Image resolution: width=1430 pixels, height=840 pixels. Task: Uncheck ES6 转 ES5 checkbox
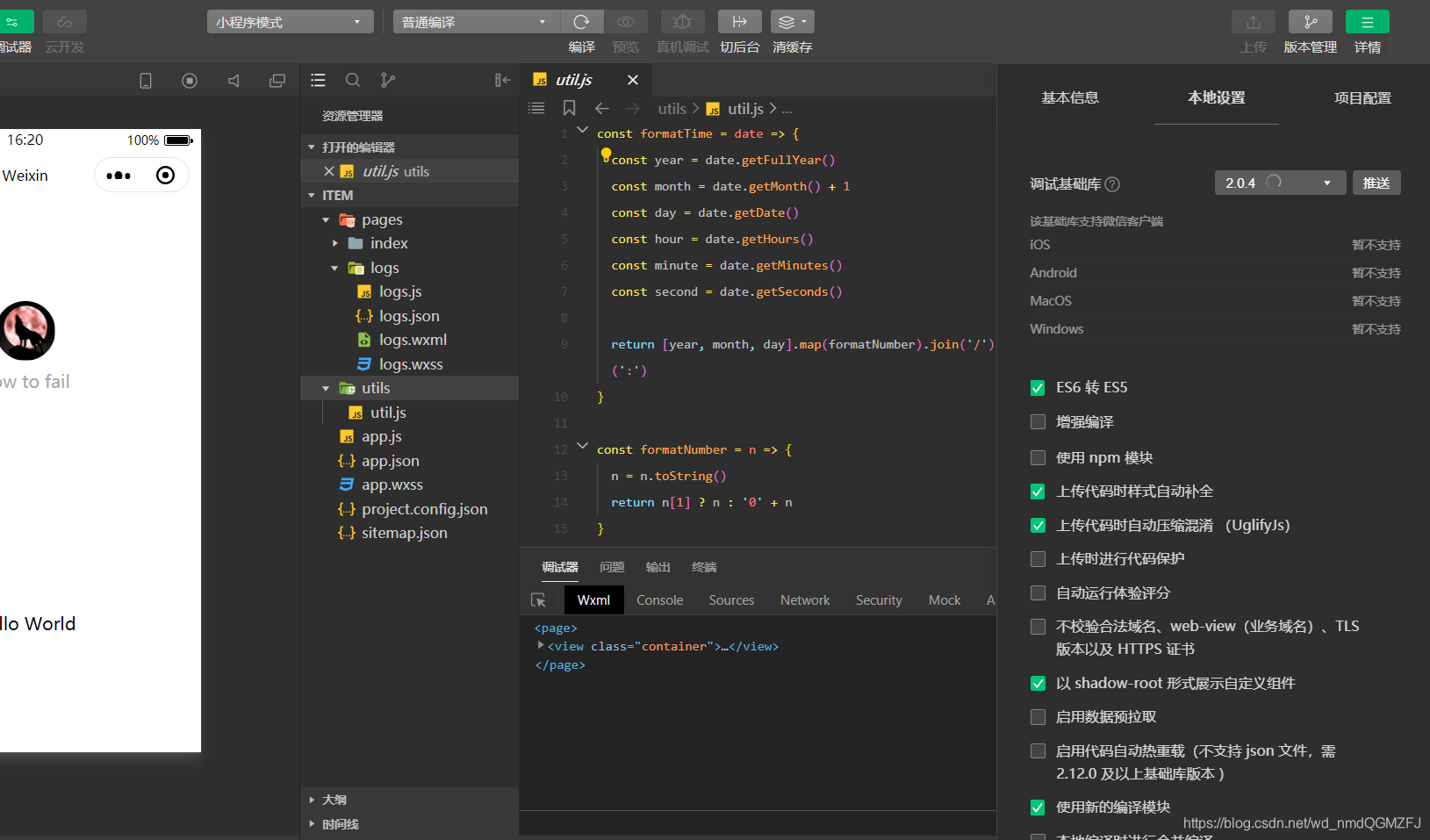tap(1038, 388)
